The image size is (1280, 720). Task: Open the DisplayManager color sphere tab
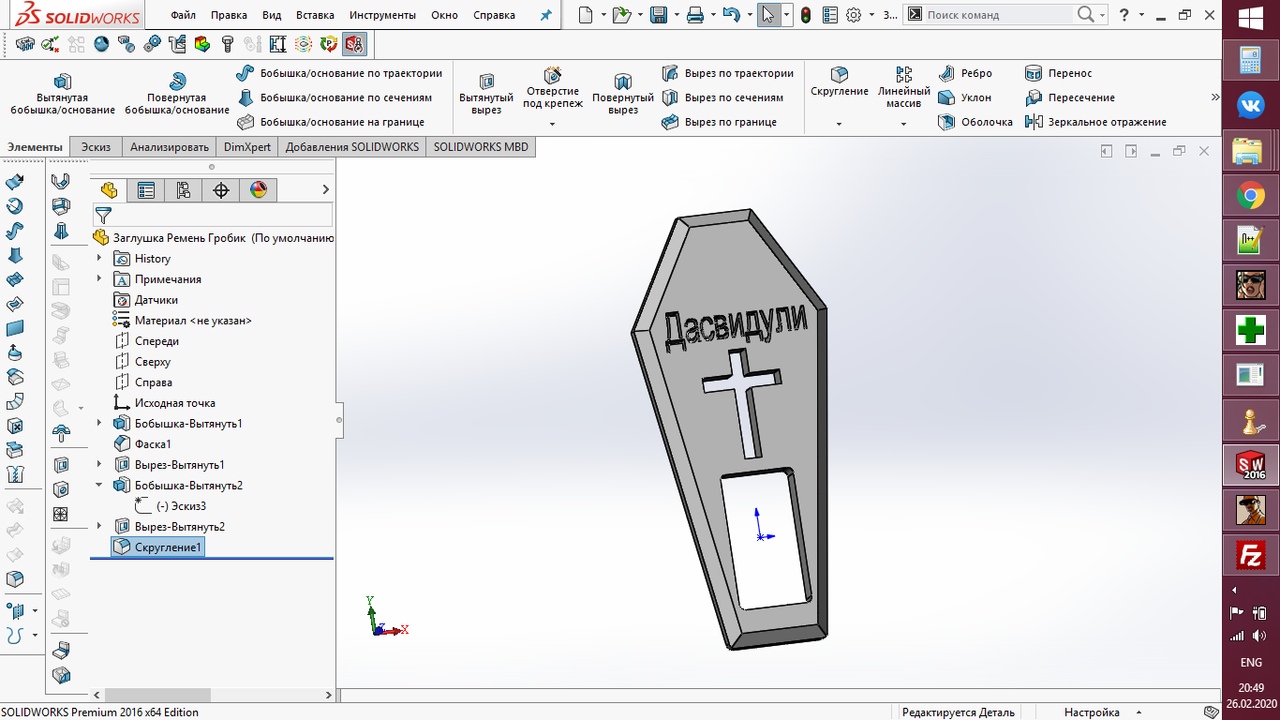[x=258, y=190]
